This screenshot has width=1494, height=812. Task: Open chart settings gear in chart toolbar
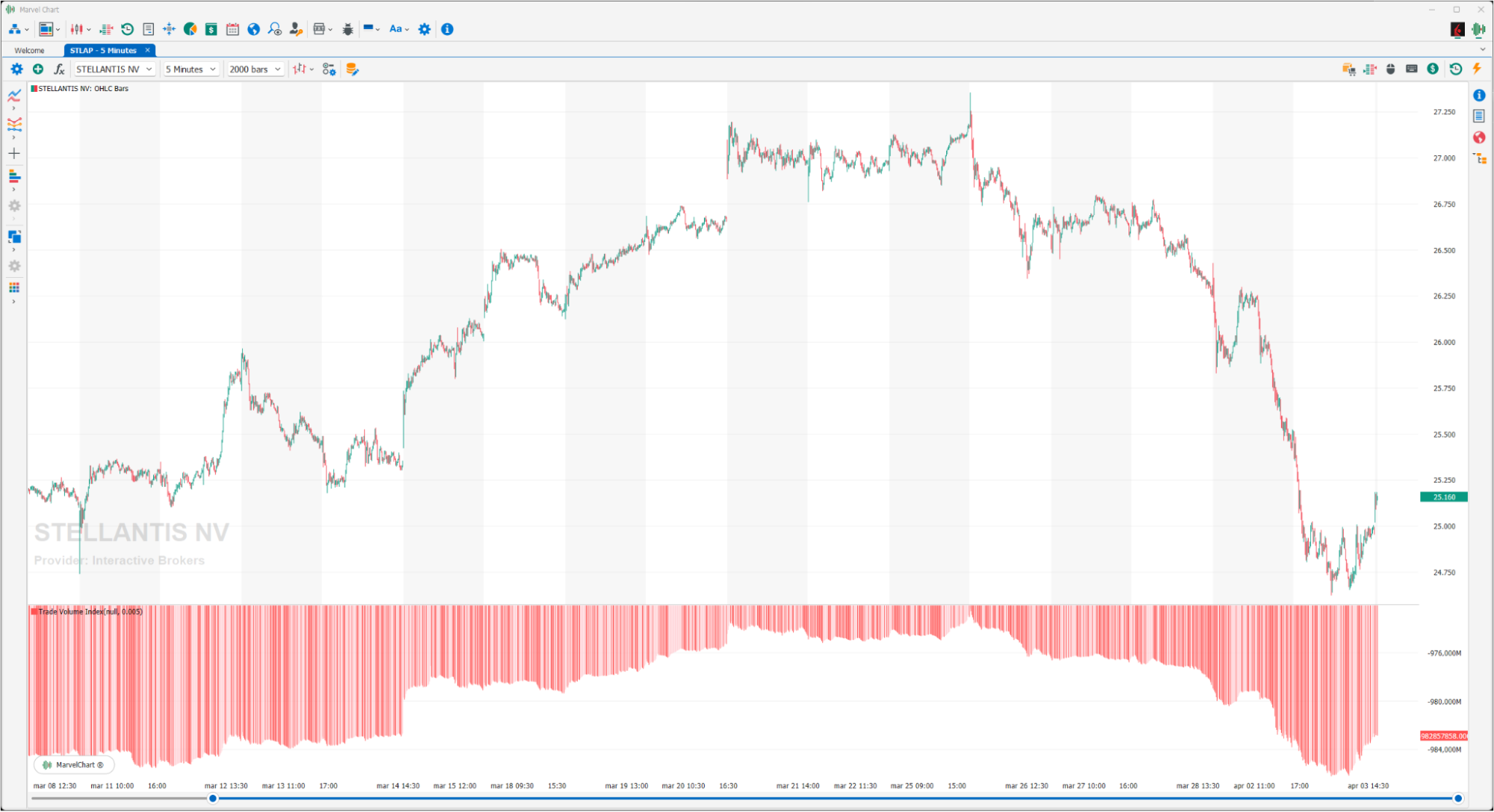pos(16,69)
